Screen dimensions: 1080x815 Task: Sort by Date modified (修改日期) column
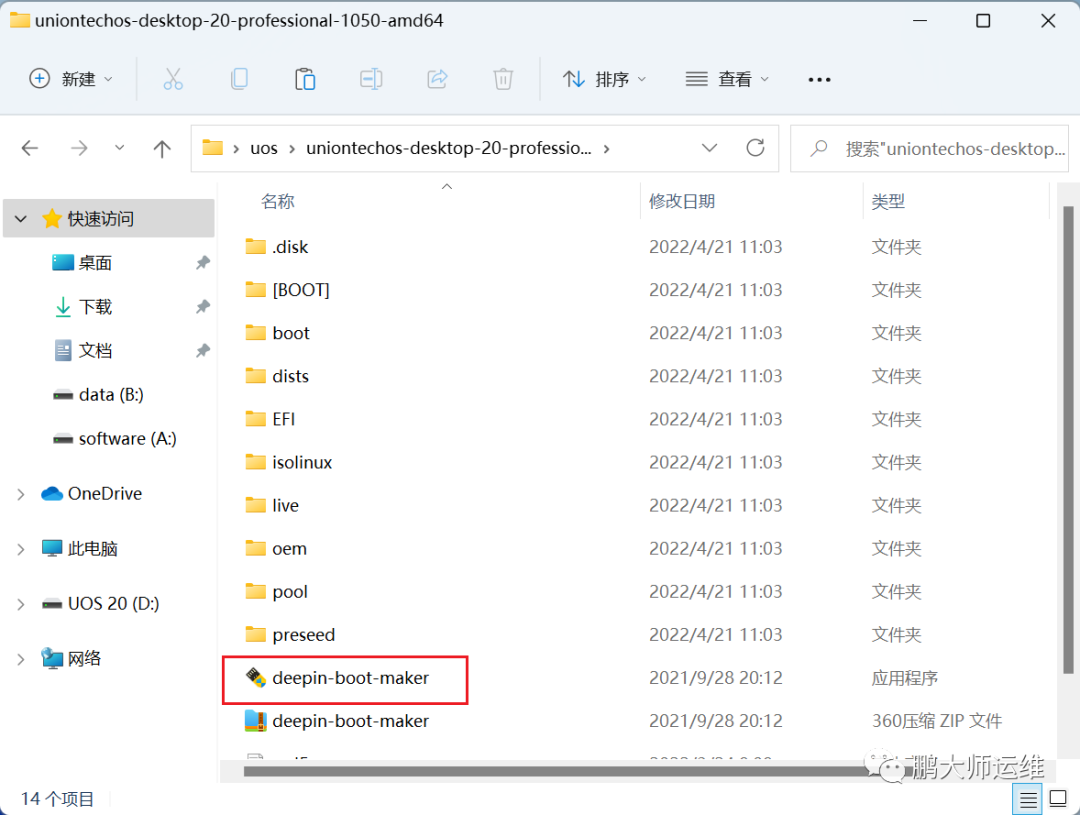pos(682,201)
